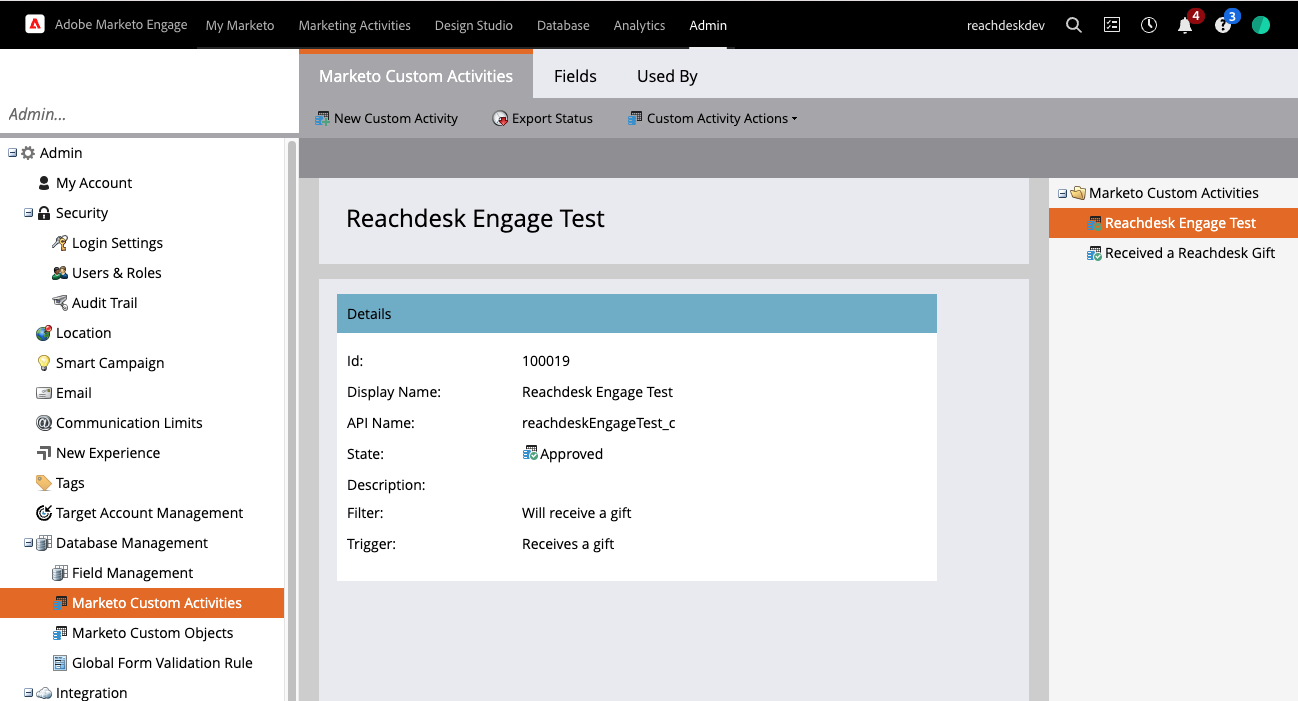Viewport: 1298px width, 701px height.
Task: Open the Analytics menu
Action: pos(639,25)
